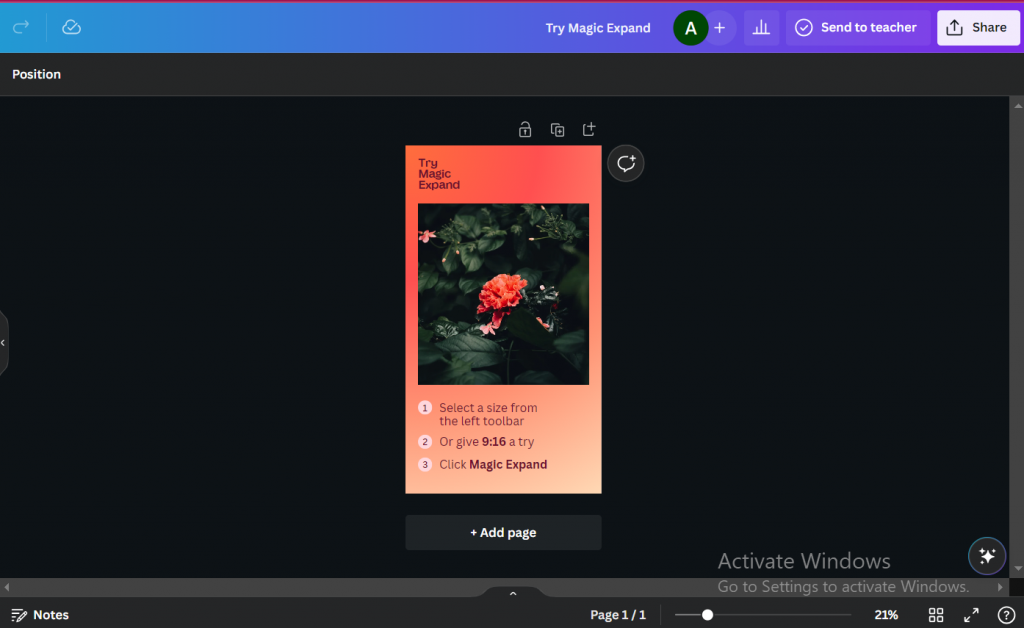
Task: Open the analytics bar chart icon
Action: (x=761, y=28)
